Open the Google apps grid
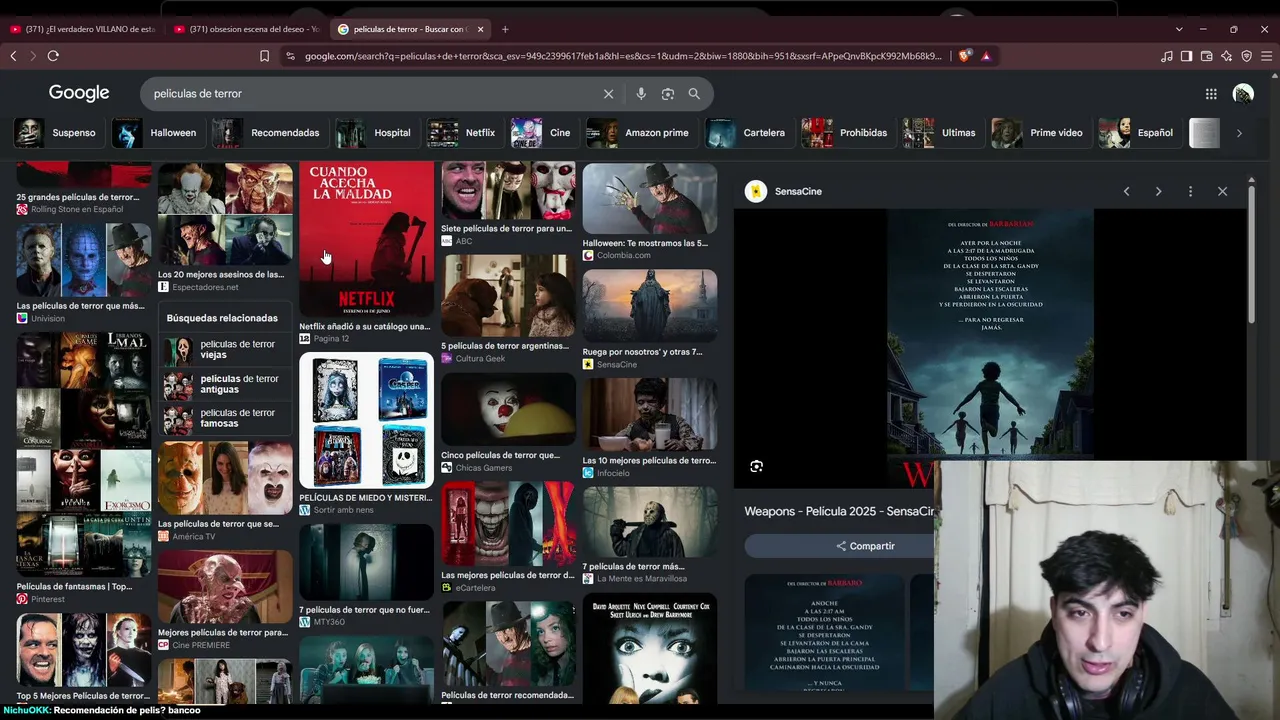 click(1211, 94)
